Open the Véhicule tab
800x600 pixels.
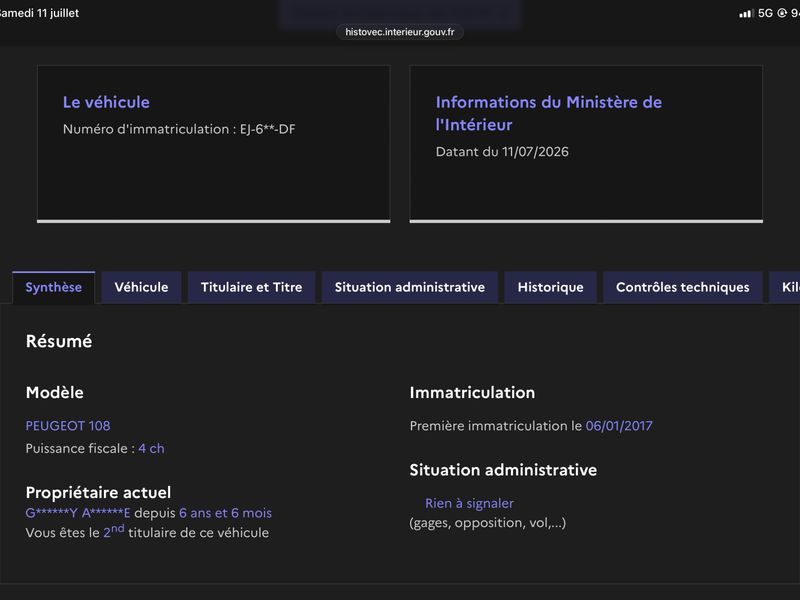click(x=141, y=287)
